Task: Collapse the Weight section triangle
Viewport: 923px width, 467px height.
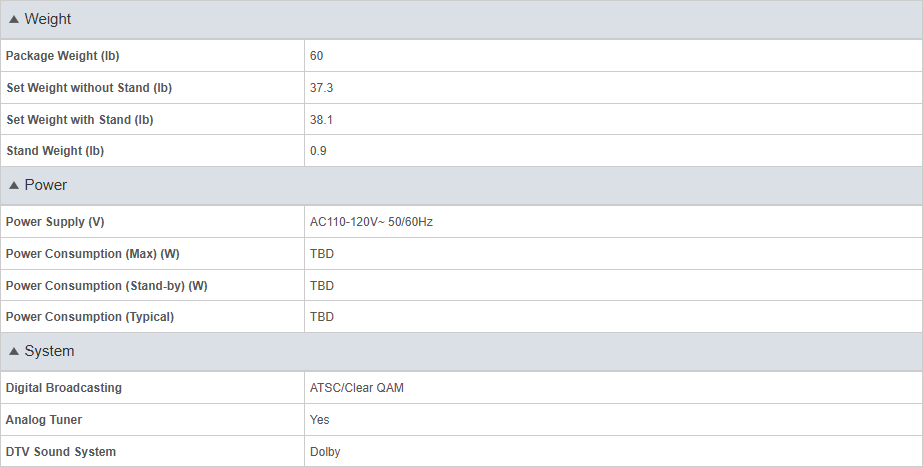Action: (x=14, y=19)
